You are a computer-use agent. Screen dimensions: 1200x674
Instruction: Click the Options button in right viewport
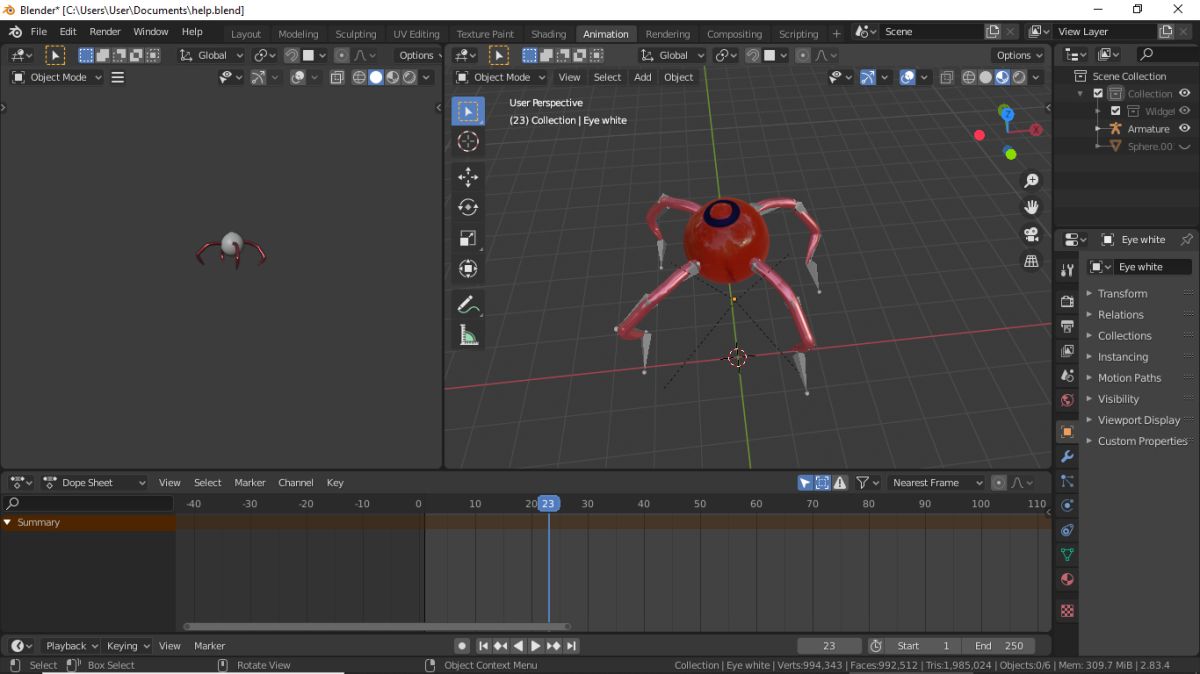pos(1018,55)
